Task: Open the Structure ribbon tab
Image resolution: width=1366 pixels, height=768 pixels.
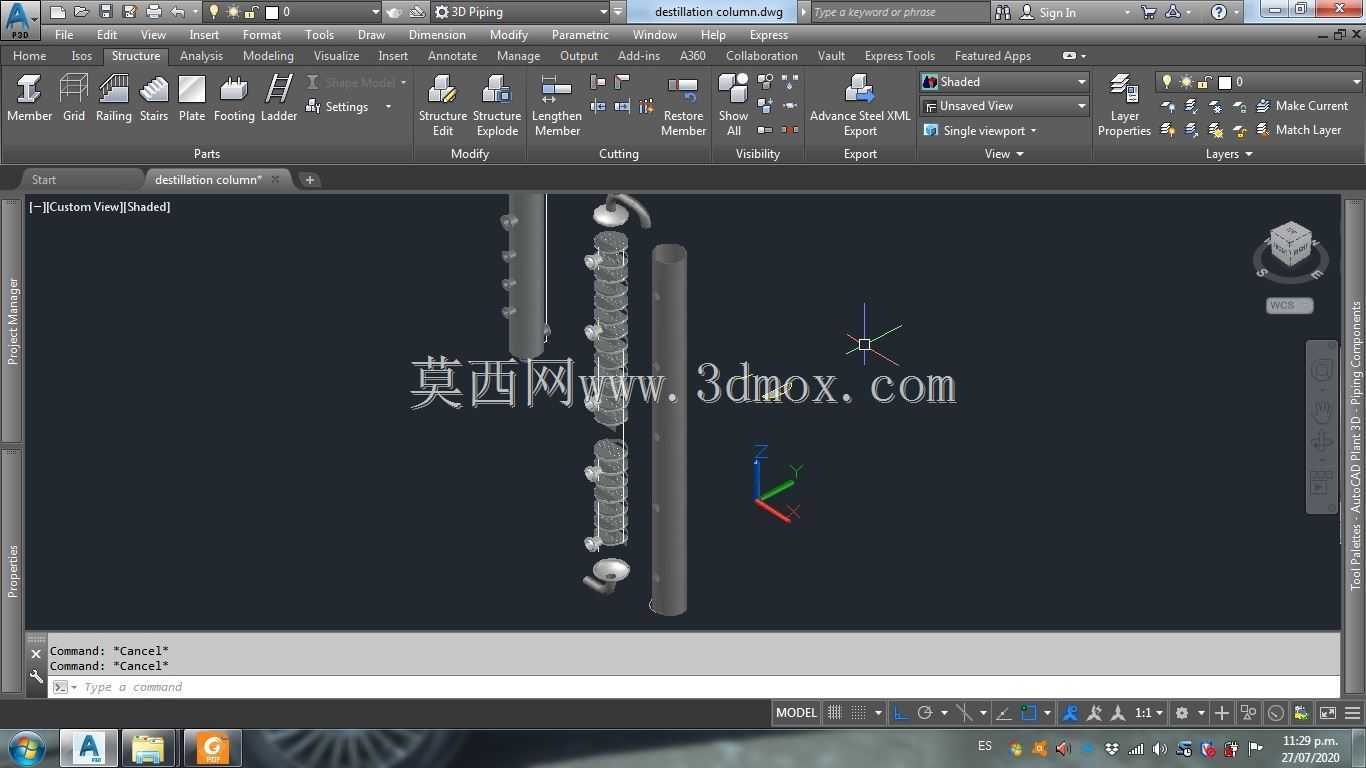Action: pos(136,56)
